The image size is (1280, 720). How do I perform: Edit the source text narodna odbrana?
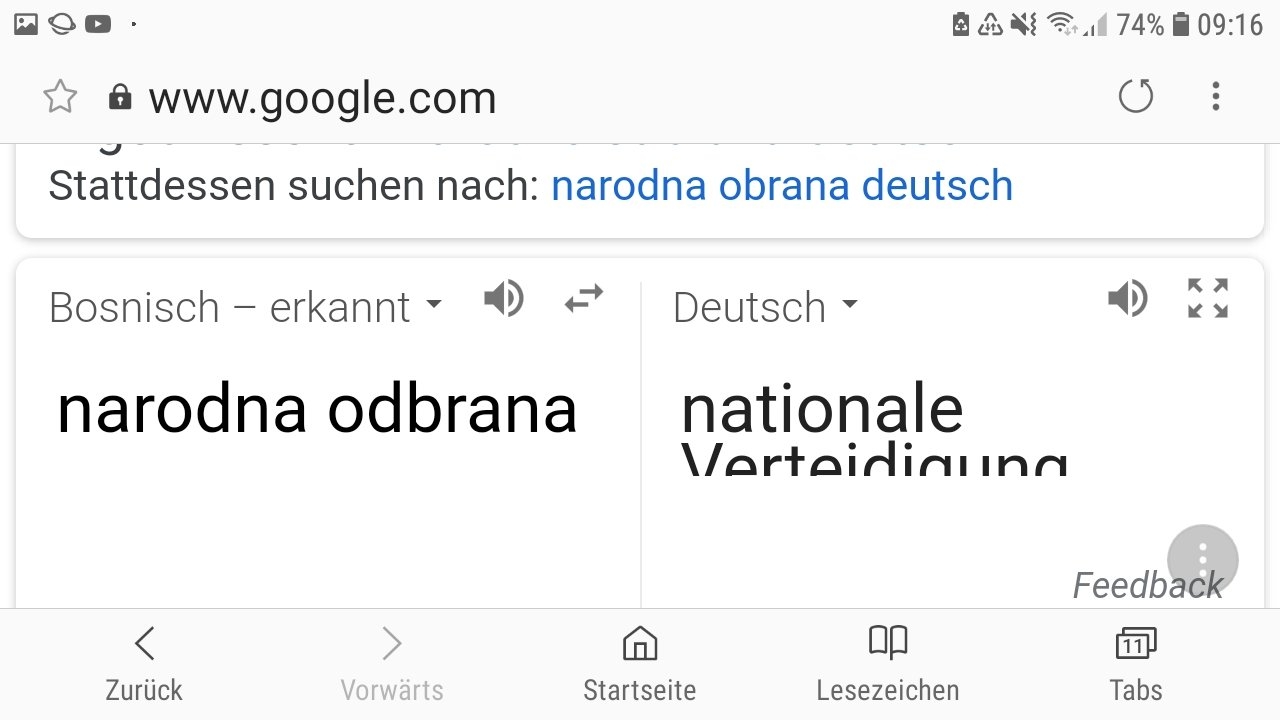[317, 410]
